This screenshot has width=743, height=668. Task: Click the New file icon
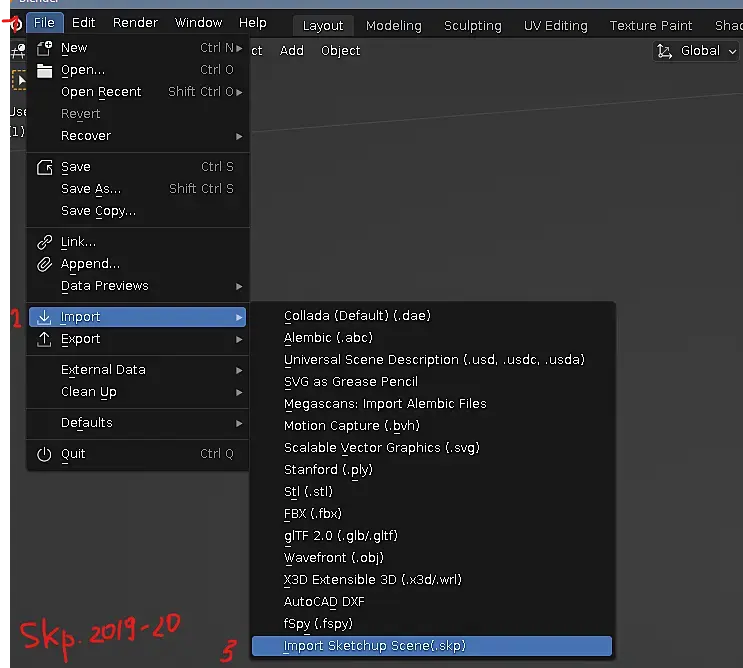[x=45, y=48]
